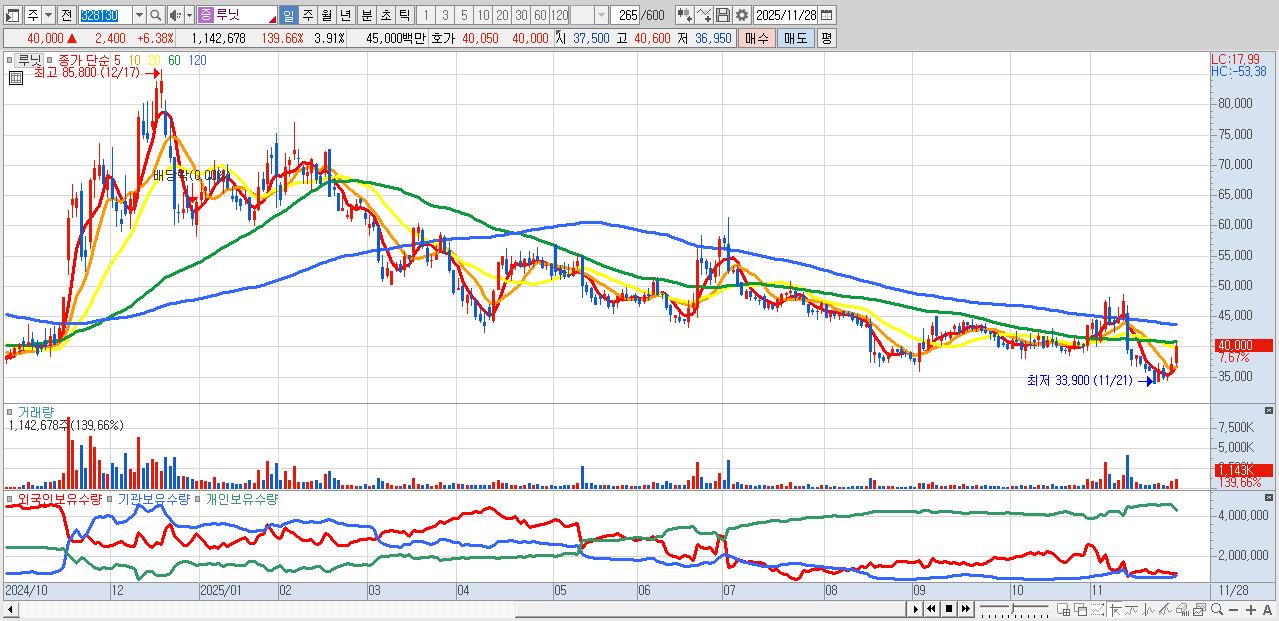Click the 루닛 label button in chart legend
Image resolution: width=1279 pixels, height=621 pixels.
tap(32, 60)
